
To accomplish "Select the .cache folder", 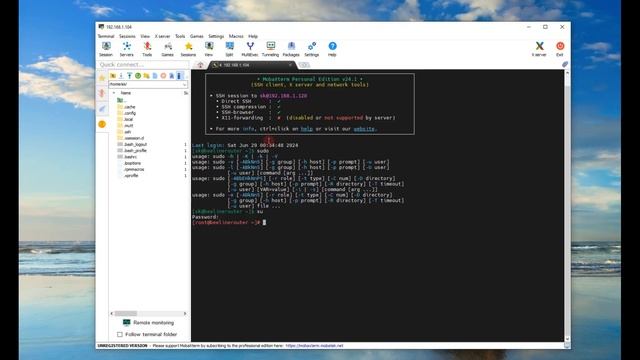I will (x=127, y=107).
